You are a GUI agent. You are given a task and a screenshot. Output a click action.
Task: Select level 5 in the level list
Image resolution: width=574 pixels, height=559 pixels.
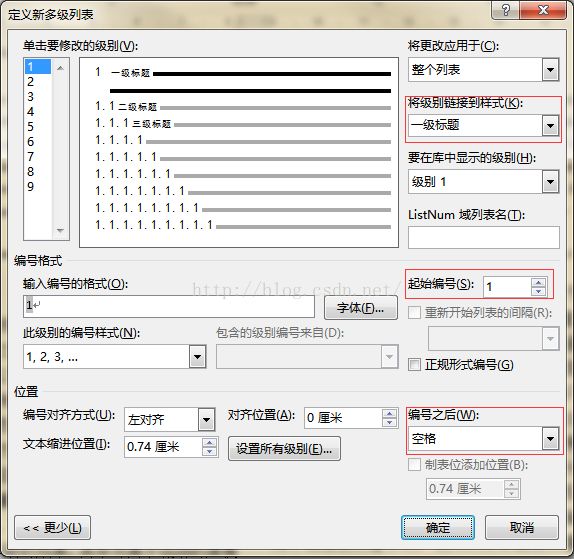tap(37, 127)
